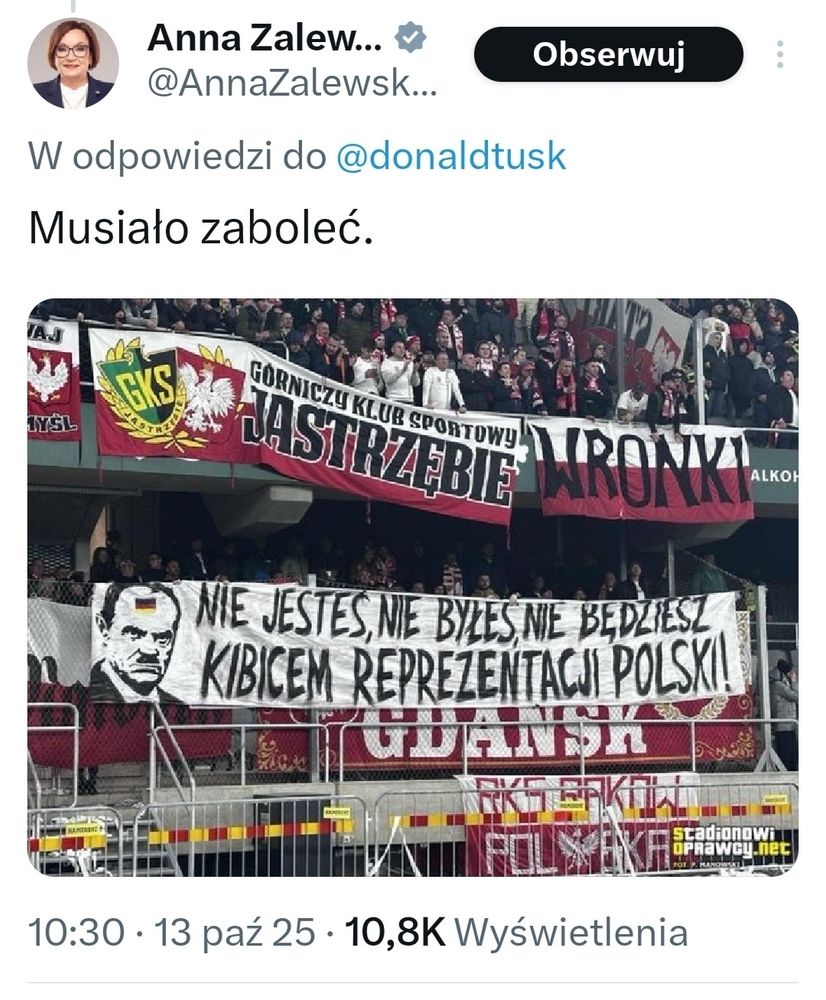Screen dimensions: 826x1000
Task: Open the 10:30 timestamp link
Action: [77, 932]
